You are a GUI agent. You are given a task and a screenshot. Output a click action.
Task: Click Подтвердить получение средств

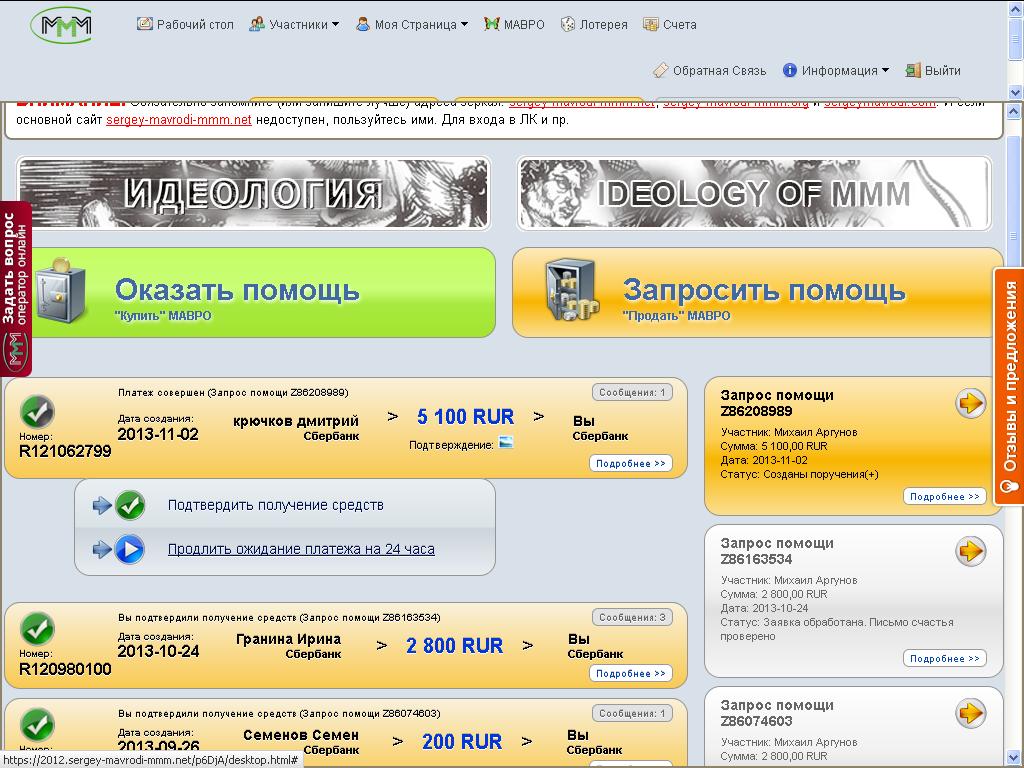(x=276, y=505)
